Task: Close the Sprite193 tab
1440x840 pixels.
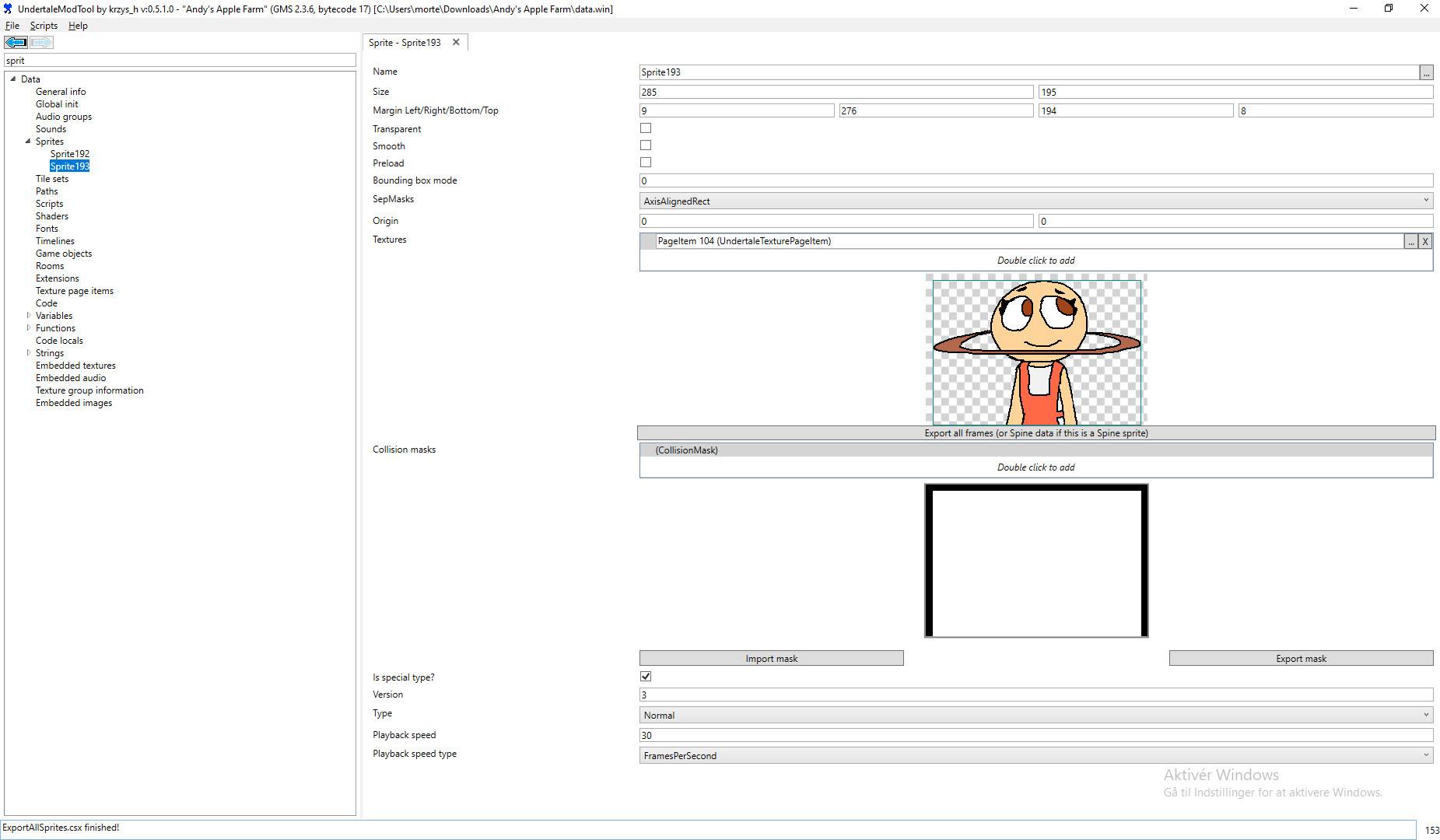Action: (456, 42)
